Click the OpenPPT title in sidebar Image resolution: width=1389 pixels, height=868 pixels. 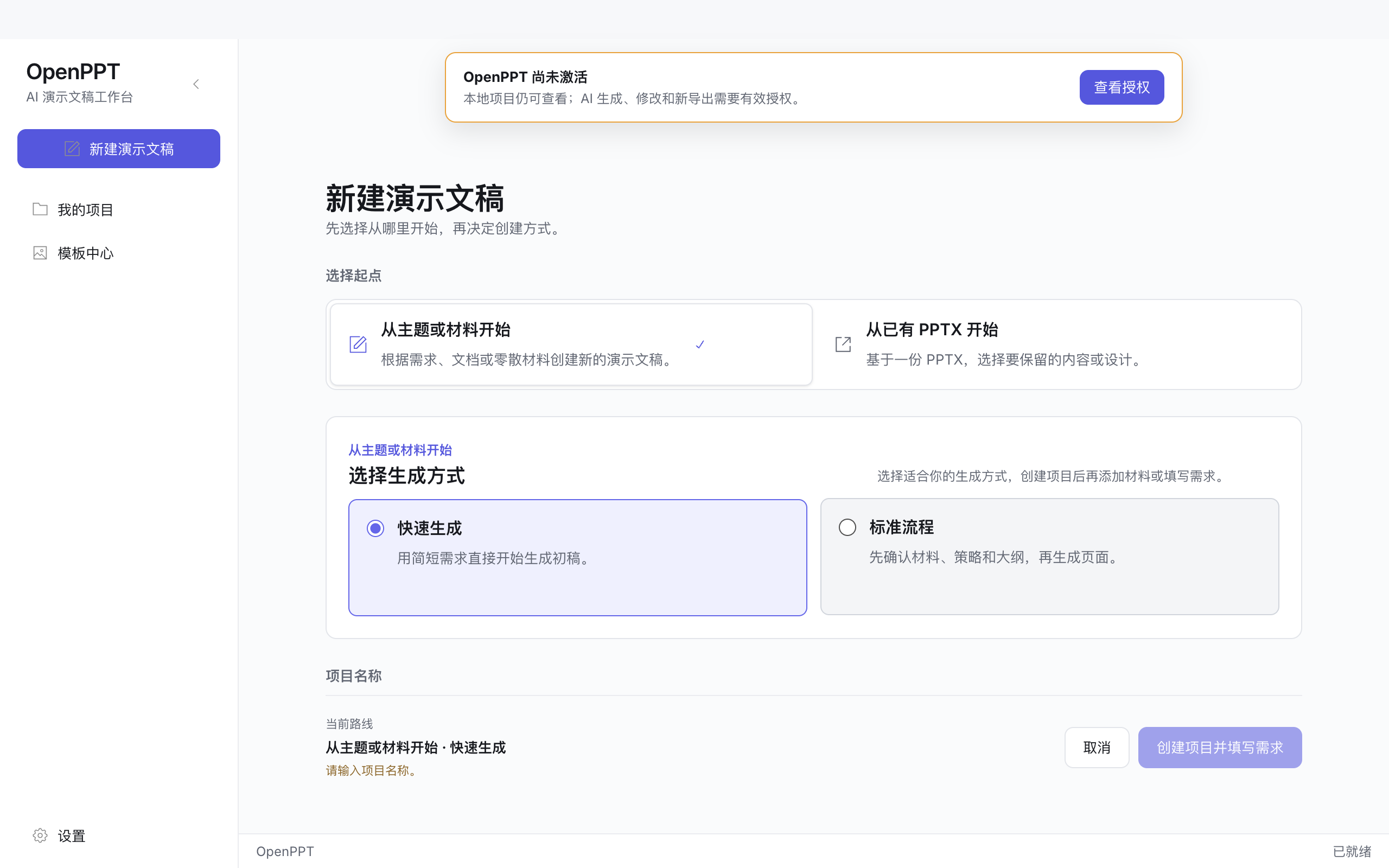(73, 72)
